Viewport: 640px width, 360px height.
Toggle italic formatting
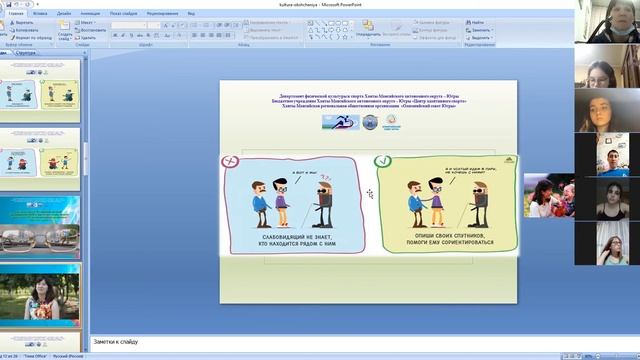pyautogui.click(x=123, y=36)
